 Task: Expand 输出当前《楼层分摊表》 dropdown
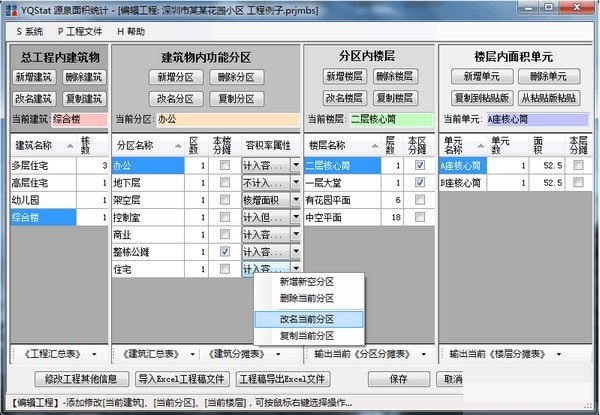559,355
